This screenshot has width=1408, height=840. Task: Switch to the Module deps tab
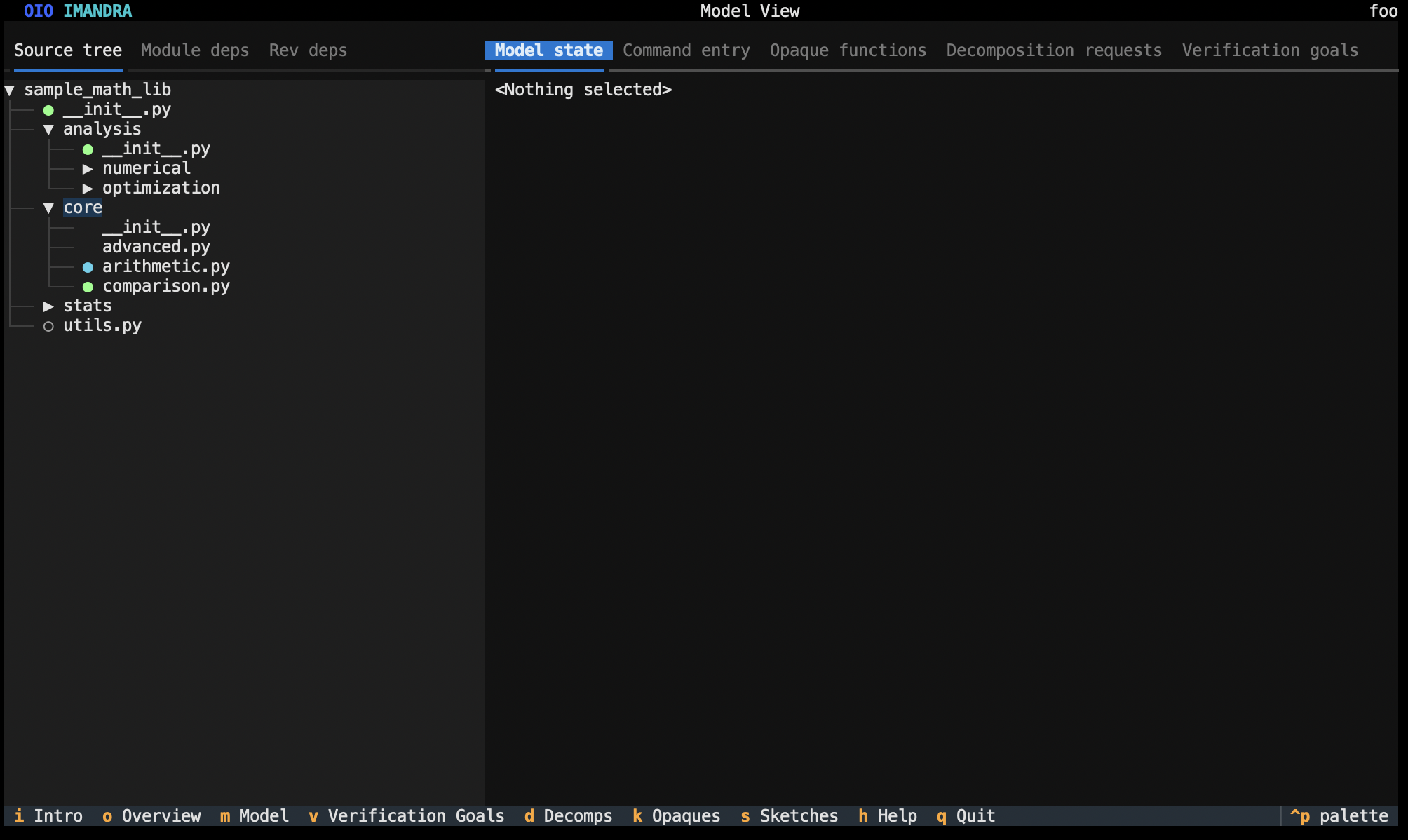point(194,50)
